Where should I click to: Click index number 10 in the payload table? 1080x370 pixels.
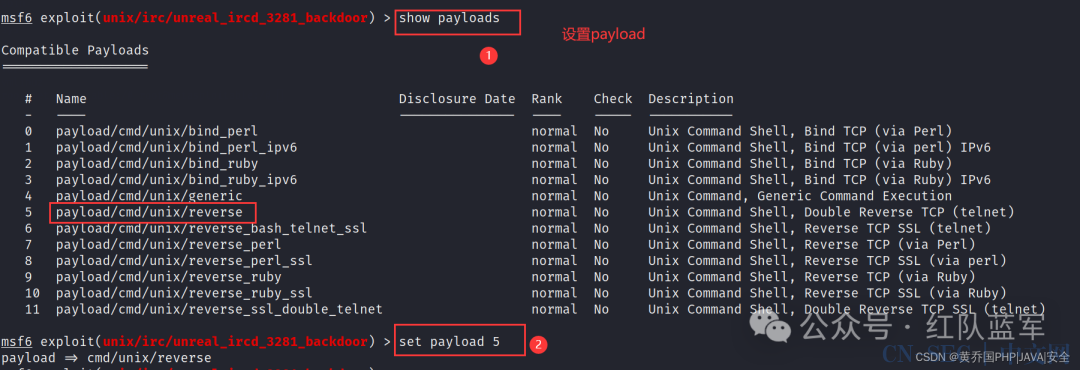point(32,293)
